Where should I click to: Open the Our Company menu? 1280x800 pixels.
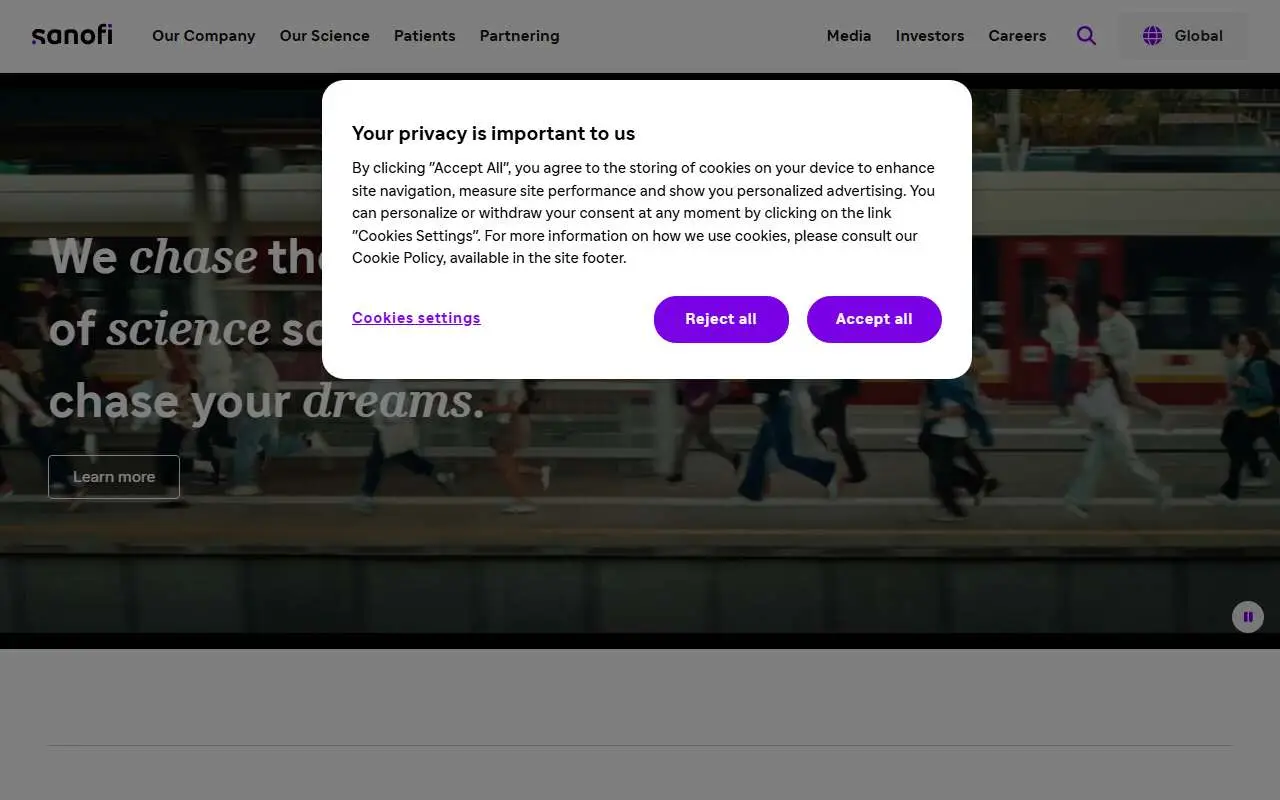(x=204, y=36)
